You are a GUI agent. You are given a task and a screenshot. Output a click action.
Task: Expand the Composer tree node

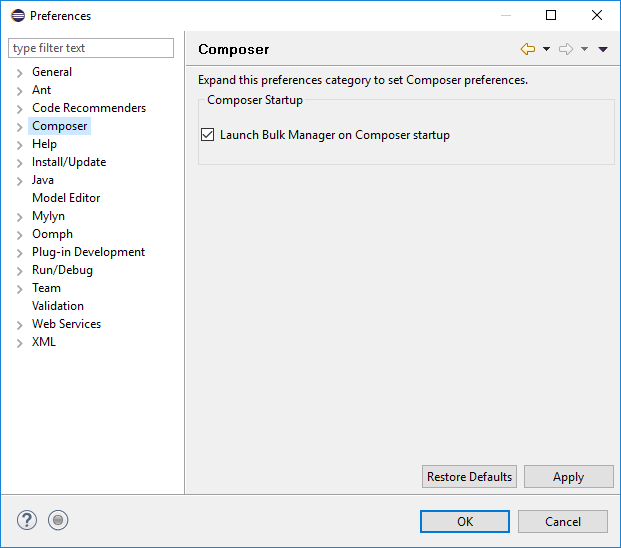click(x=19, y=127)
